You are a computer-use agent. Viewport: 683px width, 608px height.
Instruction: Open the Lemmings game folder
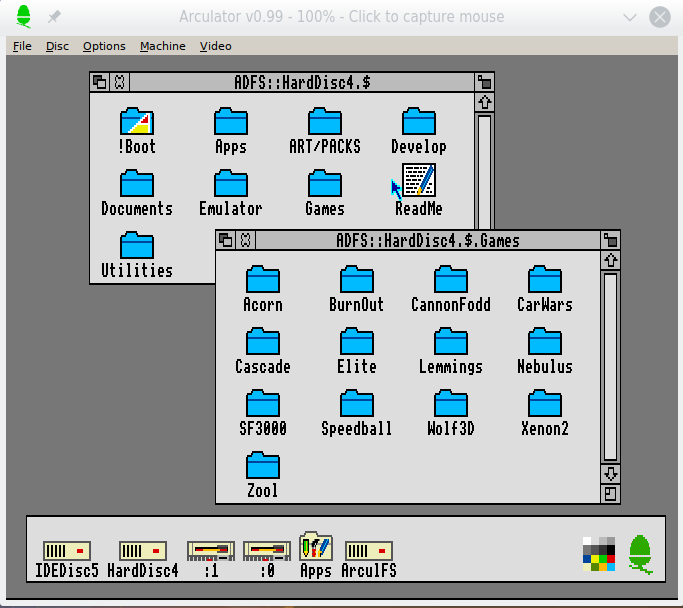pyautogui.click(x=451, y=342)
